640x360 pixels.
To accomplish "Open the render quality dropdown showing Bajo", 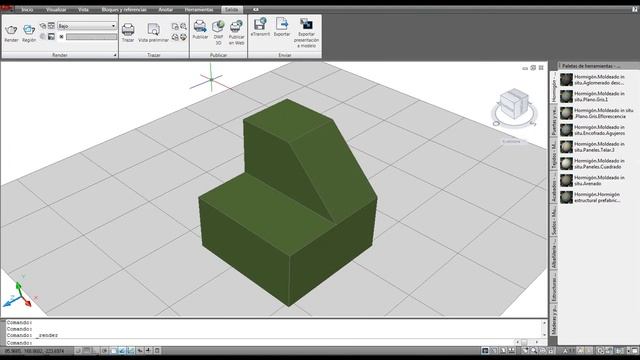I will [x=87, y=26].
